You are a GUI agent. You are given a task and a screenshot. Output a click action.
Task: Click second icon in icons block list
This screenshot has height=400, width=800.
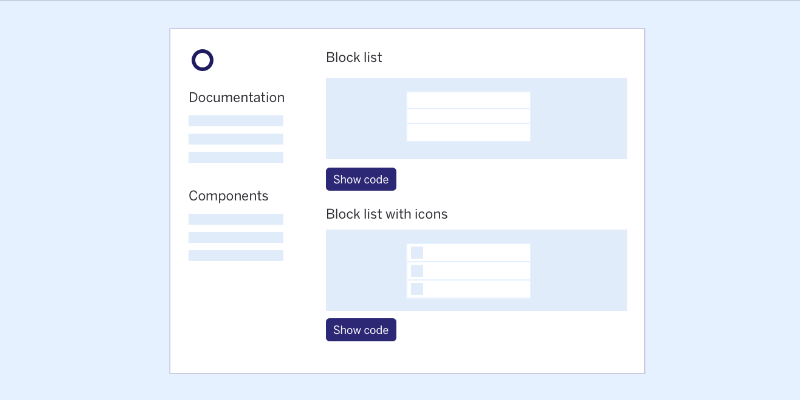point(417,271)
